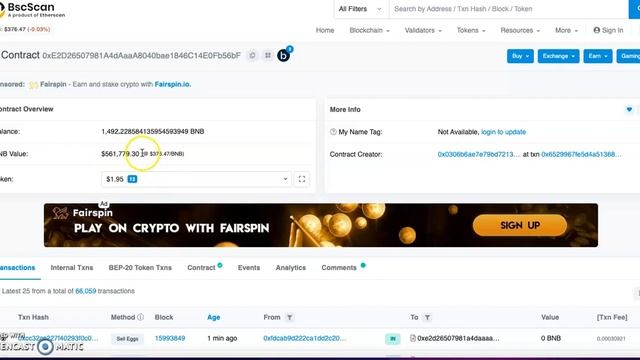Open the Exchange dropdown button
The height and width of the screenshot is (360, 640).
tap(558, 56)
